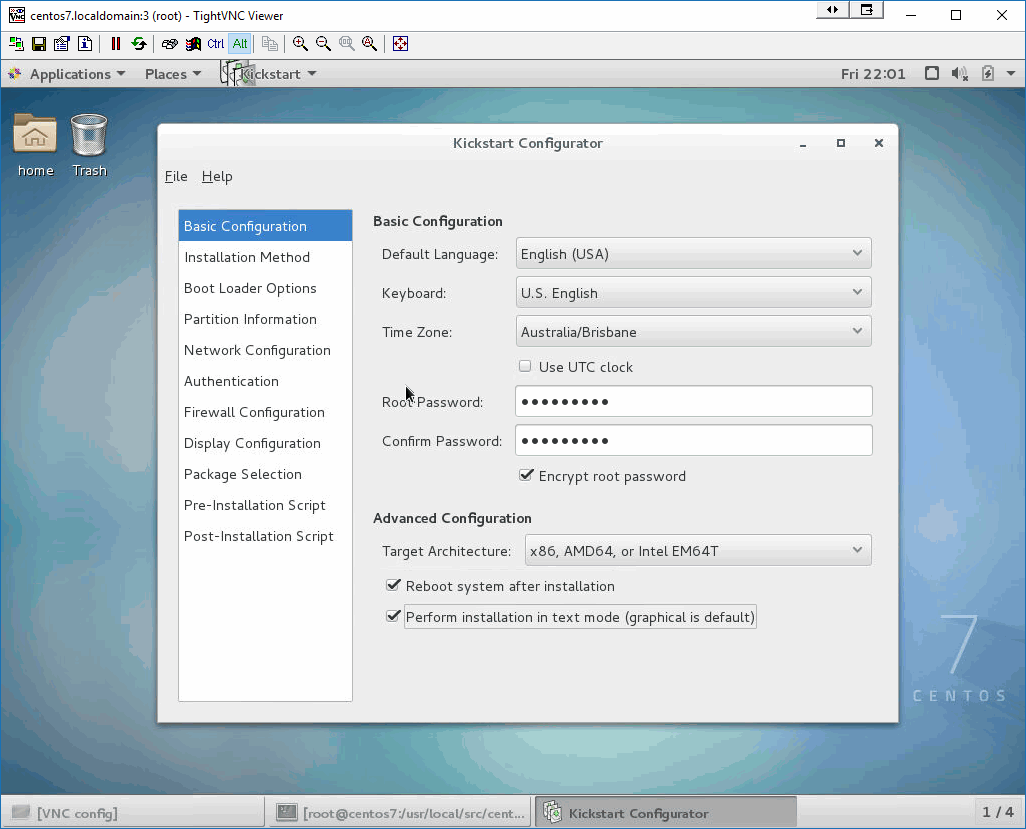Select Package Selection in the sidebar
This screenshot has height=829, width=1026.
click(x=265, y=474)
